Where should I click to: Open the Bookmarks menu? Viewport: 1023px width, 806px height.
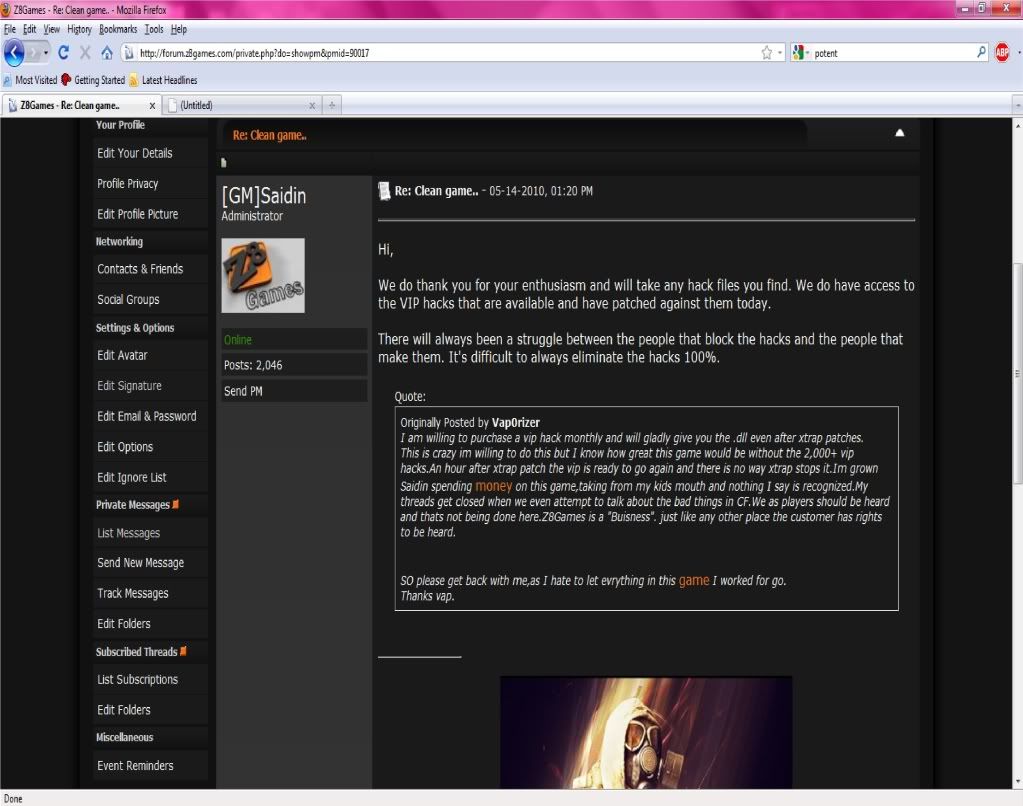(119, 30)
